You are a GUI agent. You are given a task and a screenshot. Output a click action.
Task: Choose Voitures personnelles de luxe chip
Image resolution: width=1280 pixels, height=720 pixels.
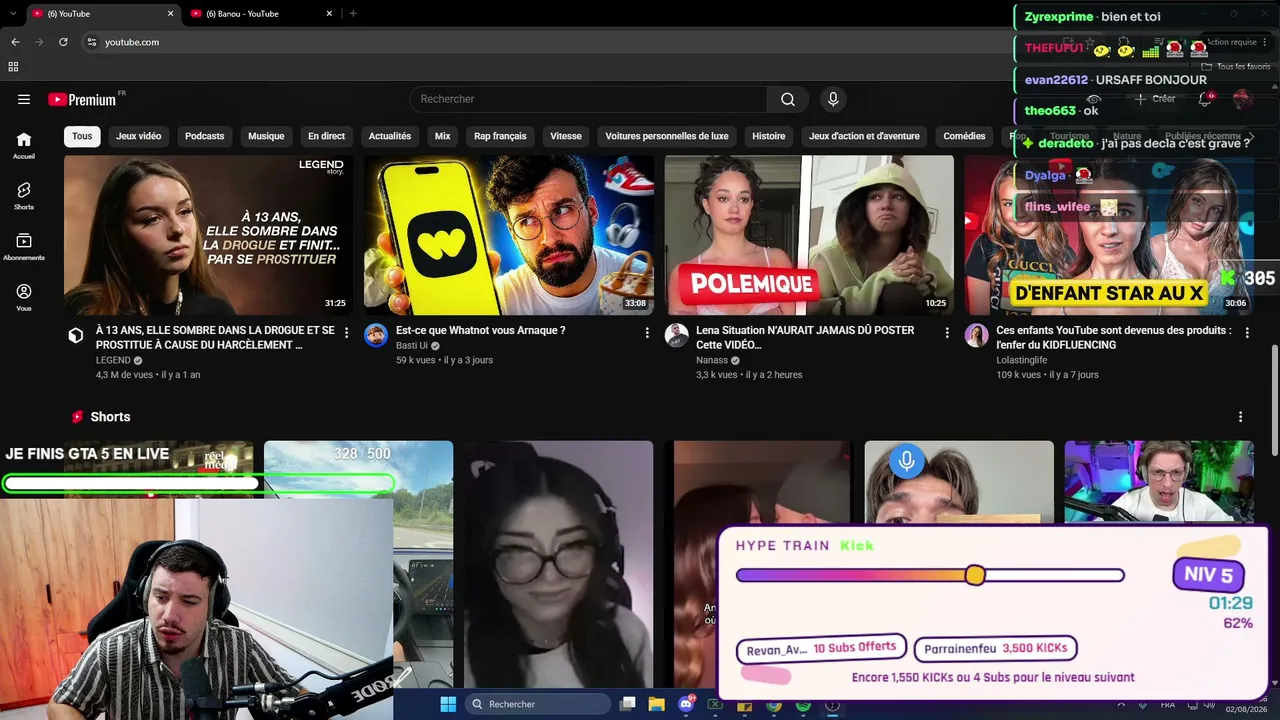[667, 136]
